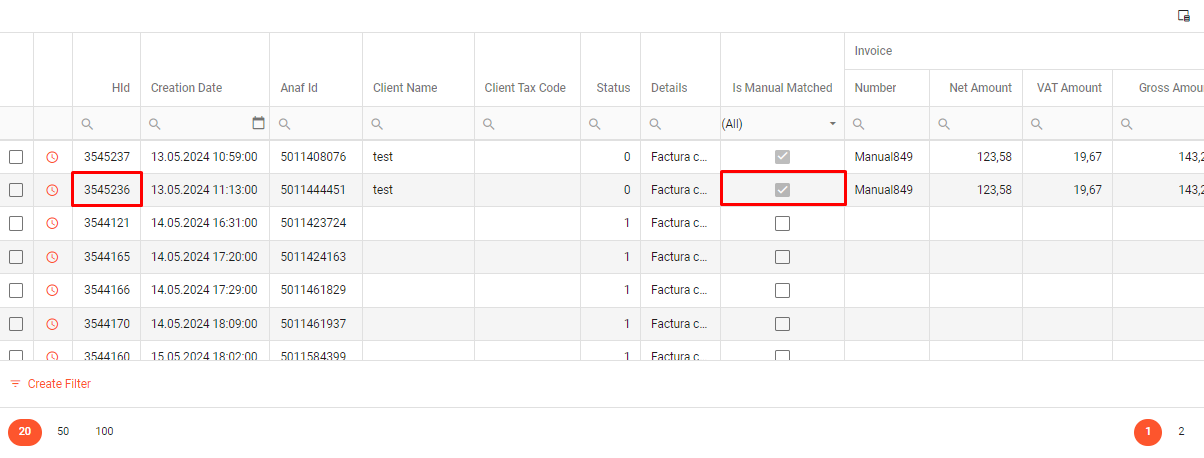Image resolution: width=1204 pixels, height=458 pixels.
Task: Set page size to 20 rows
Action: click(x=25, y=432)
